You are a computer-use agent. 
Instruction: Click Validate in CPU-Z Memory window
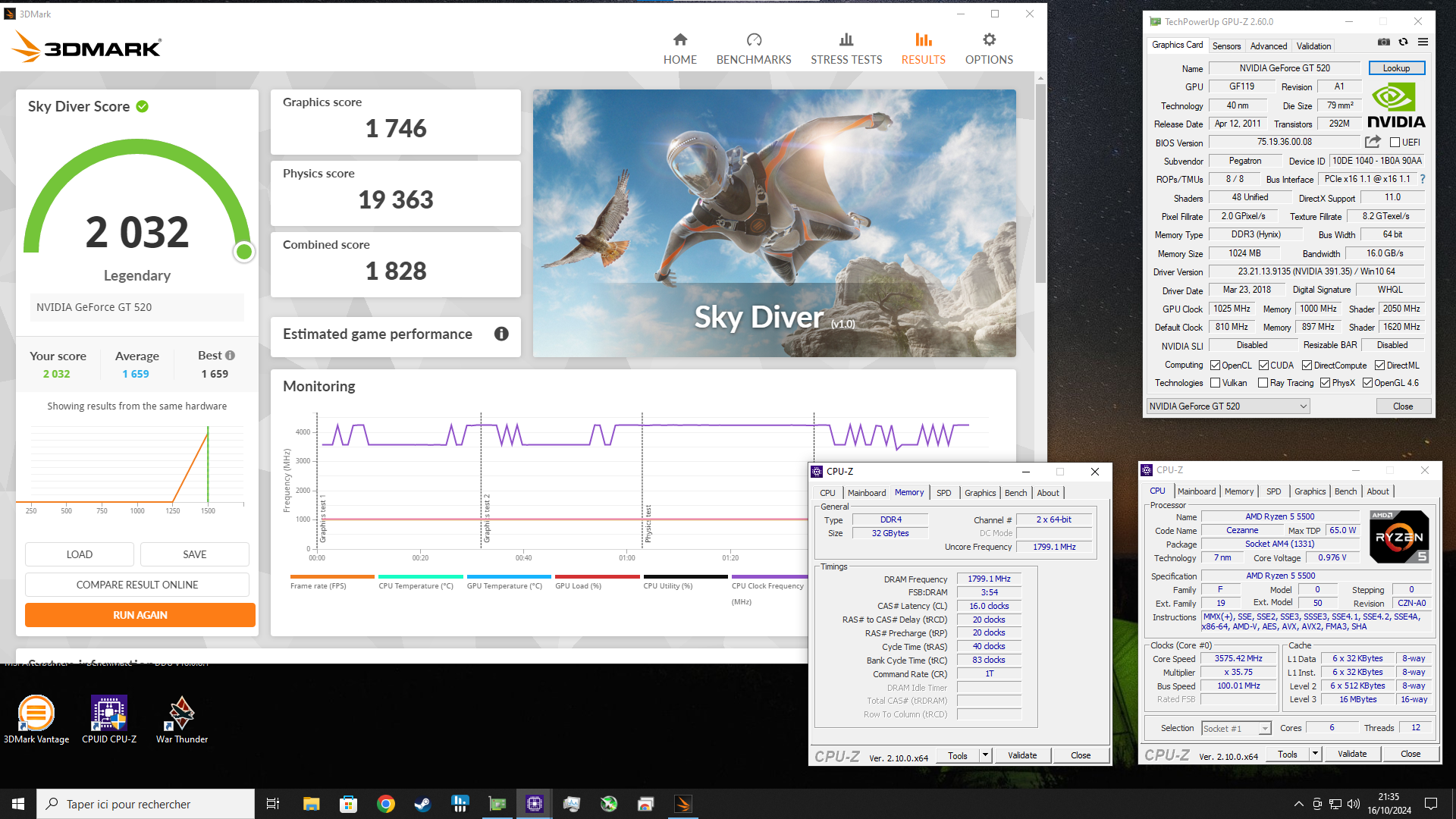tap(1021, 755)
